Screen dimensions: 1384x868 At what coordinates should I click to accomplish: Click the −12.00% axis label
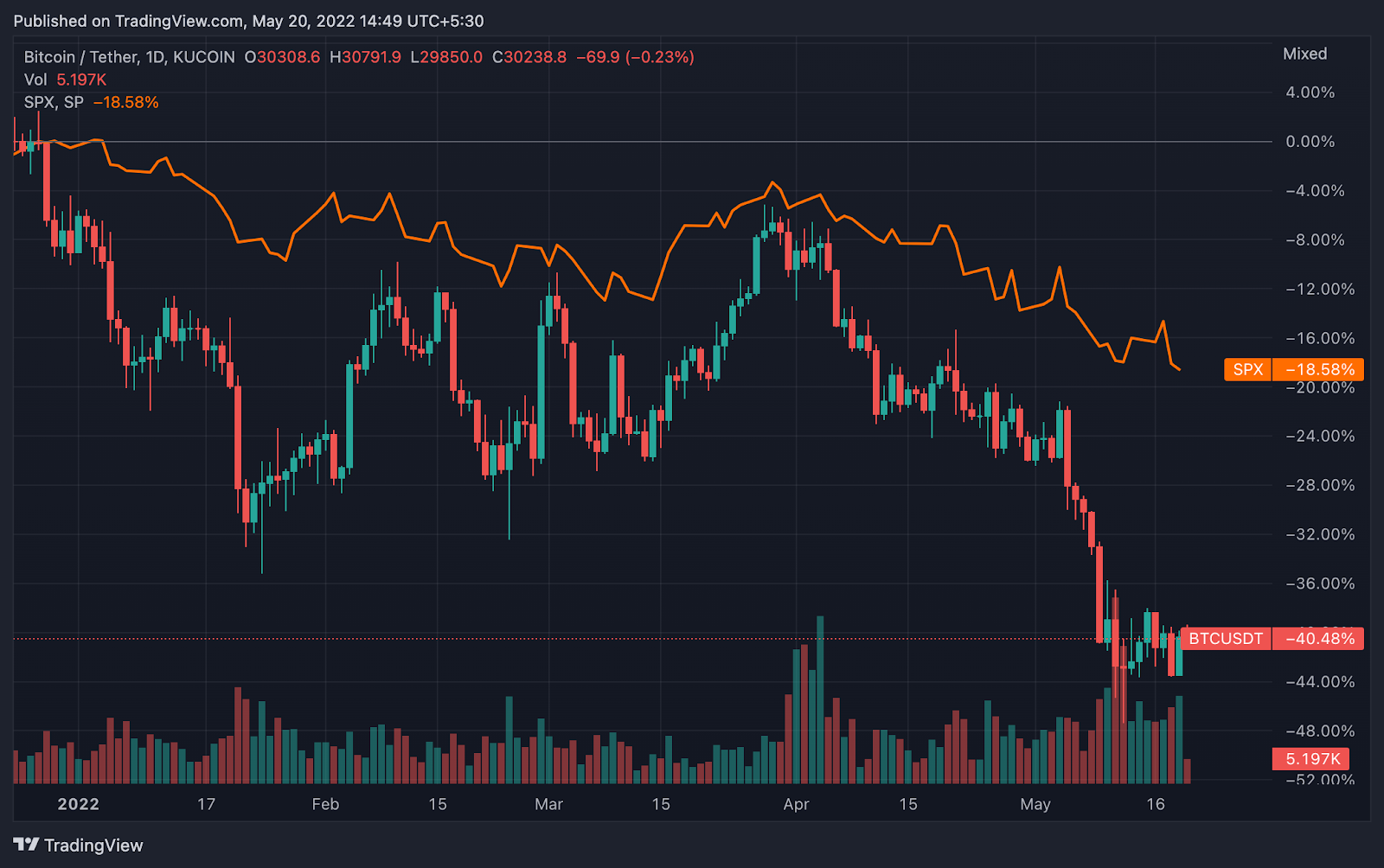click(1320, 289)
